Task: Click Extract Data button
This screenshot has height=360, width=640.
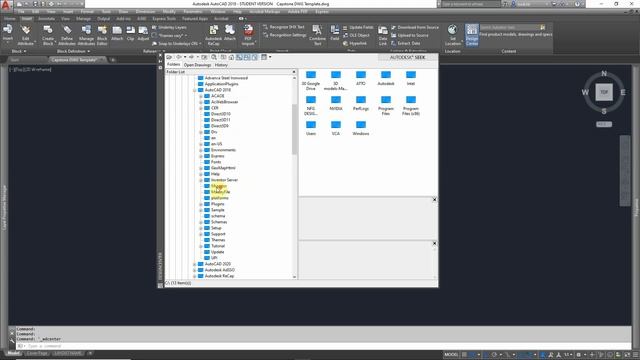Action: click(x=406, y=43)
